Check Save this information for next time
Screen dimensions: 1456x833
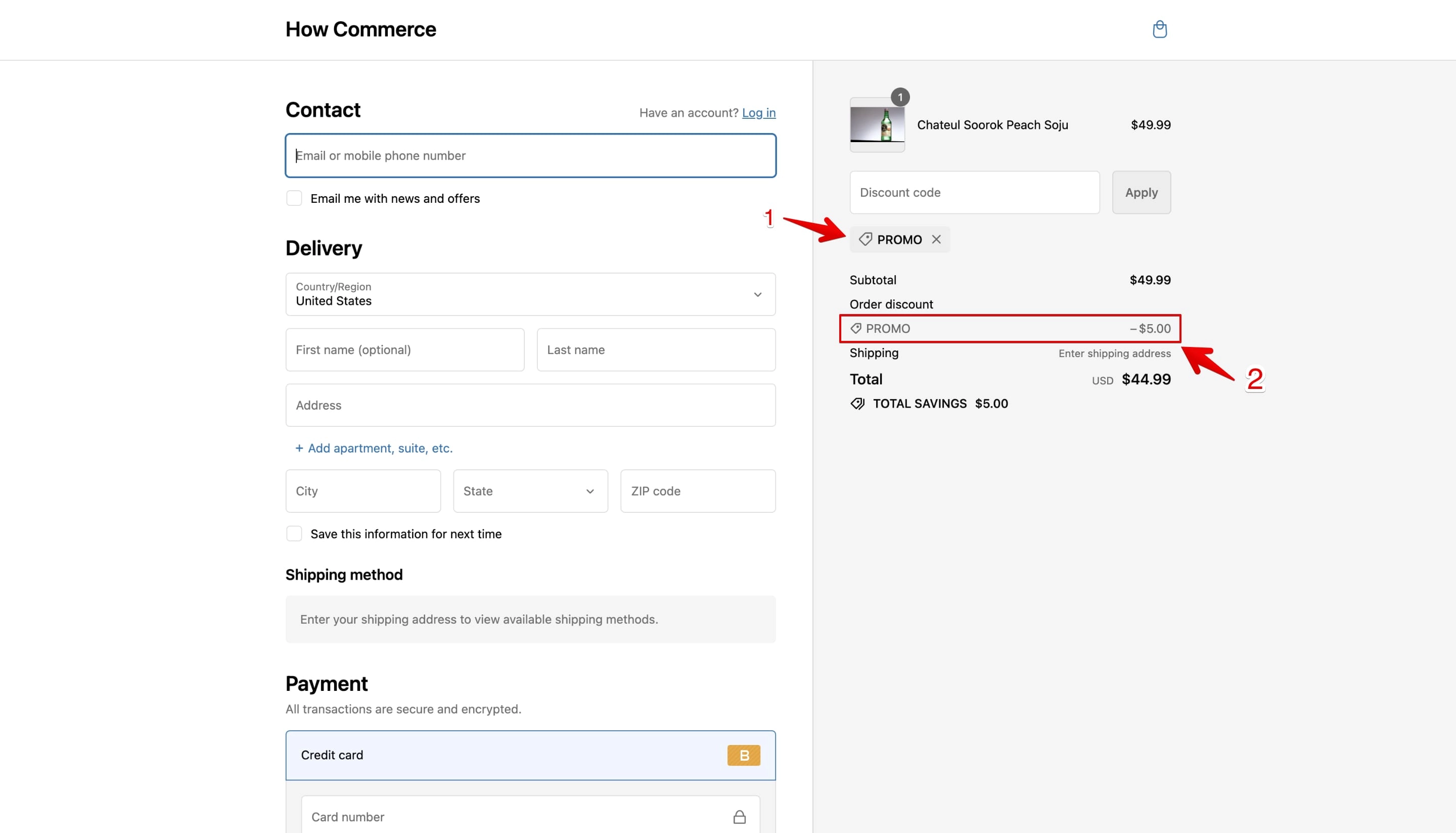(x=294, y=534)
